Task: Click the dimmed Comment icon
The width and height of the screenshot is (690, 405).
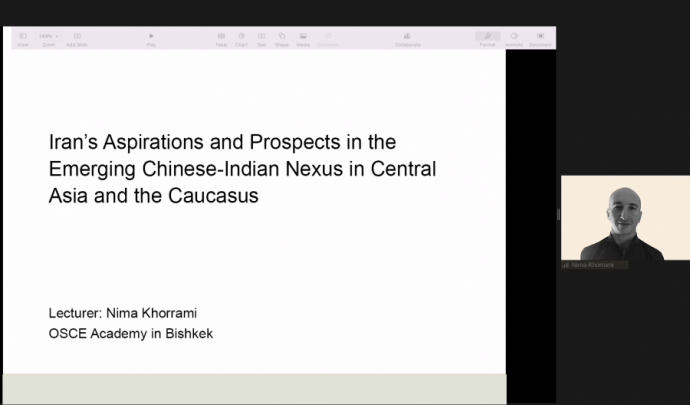Action: pos(328,38)
